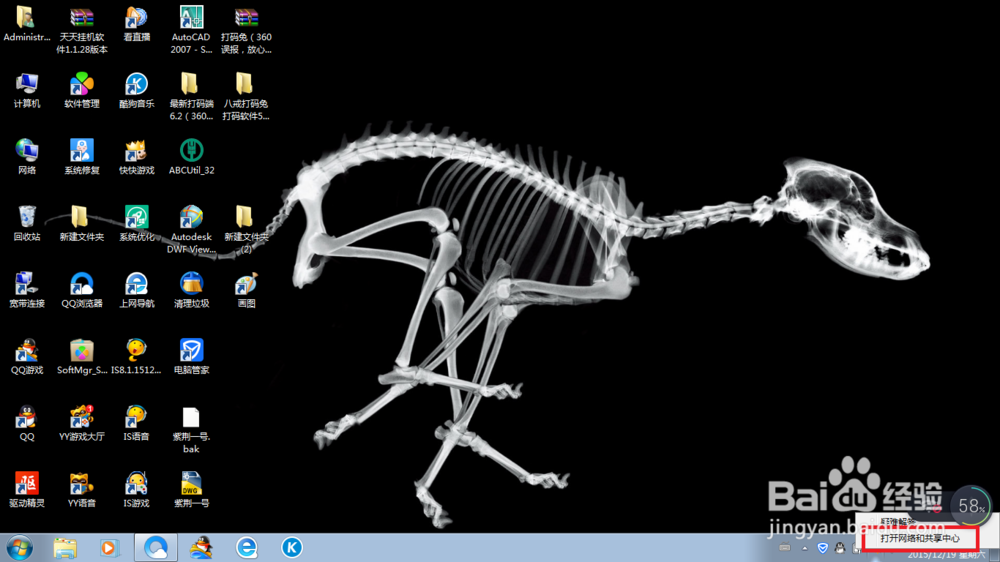Select 打开网络和共享中心 menu entry
Screen dimensions: 1000x562
pos(920,538)
